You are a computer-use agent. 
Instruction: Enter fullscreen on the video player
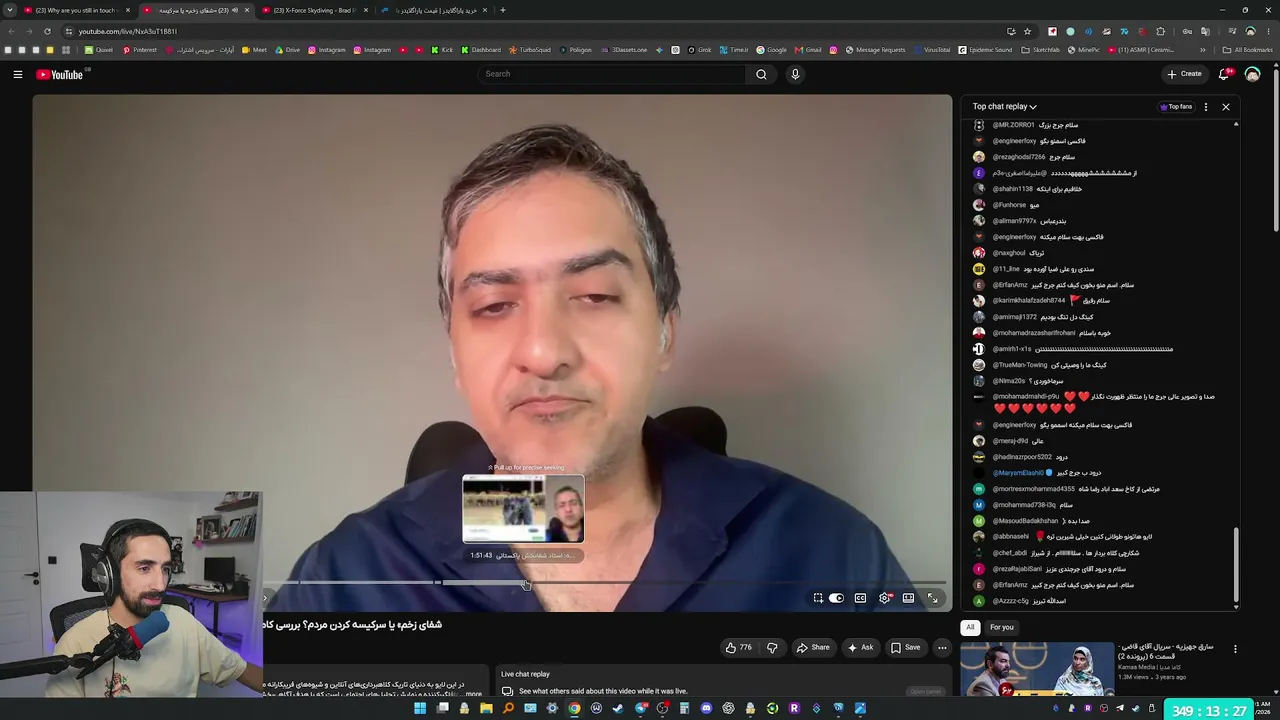[x=933, y=598]
